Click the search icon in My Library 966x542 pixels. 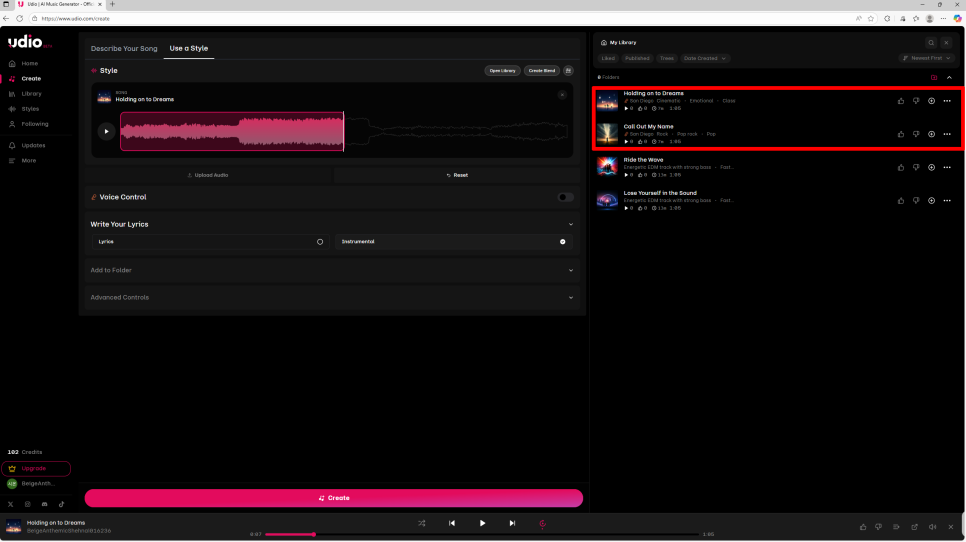pos(931,43)
